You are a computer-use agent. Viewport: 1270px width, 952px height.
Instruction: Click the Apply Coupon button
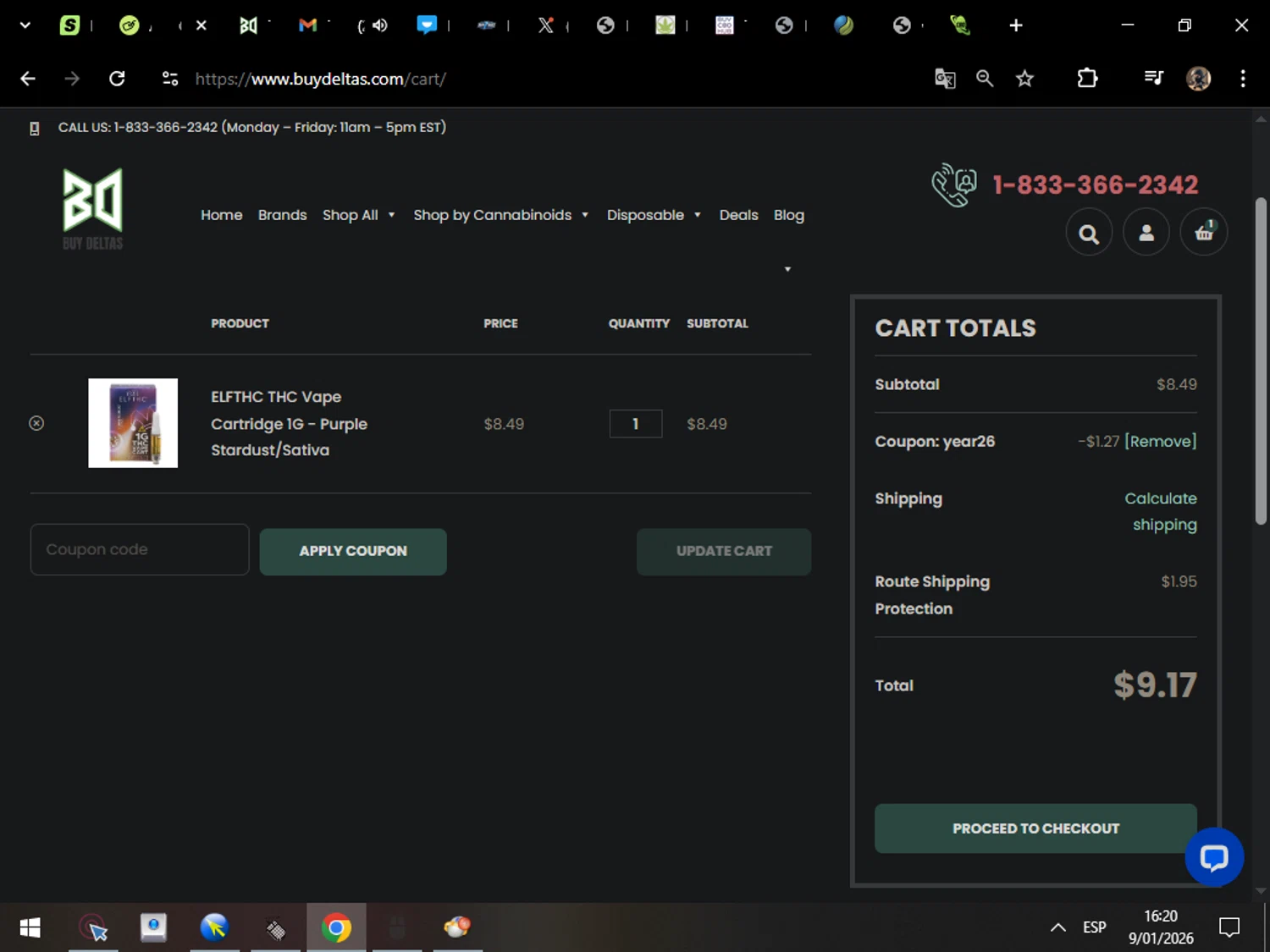click(353, 551)
